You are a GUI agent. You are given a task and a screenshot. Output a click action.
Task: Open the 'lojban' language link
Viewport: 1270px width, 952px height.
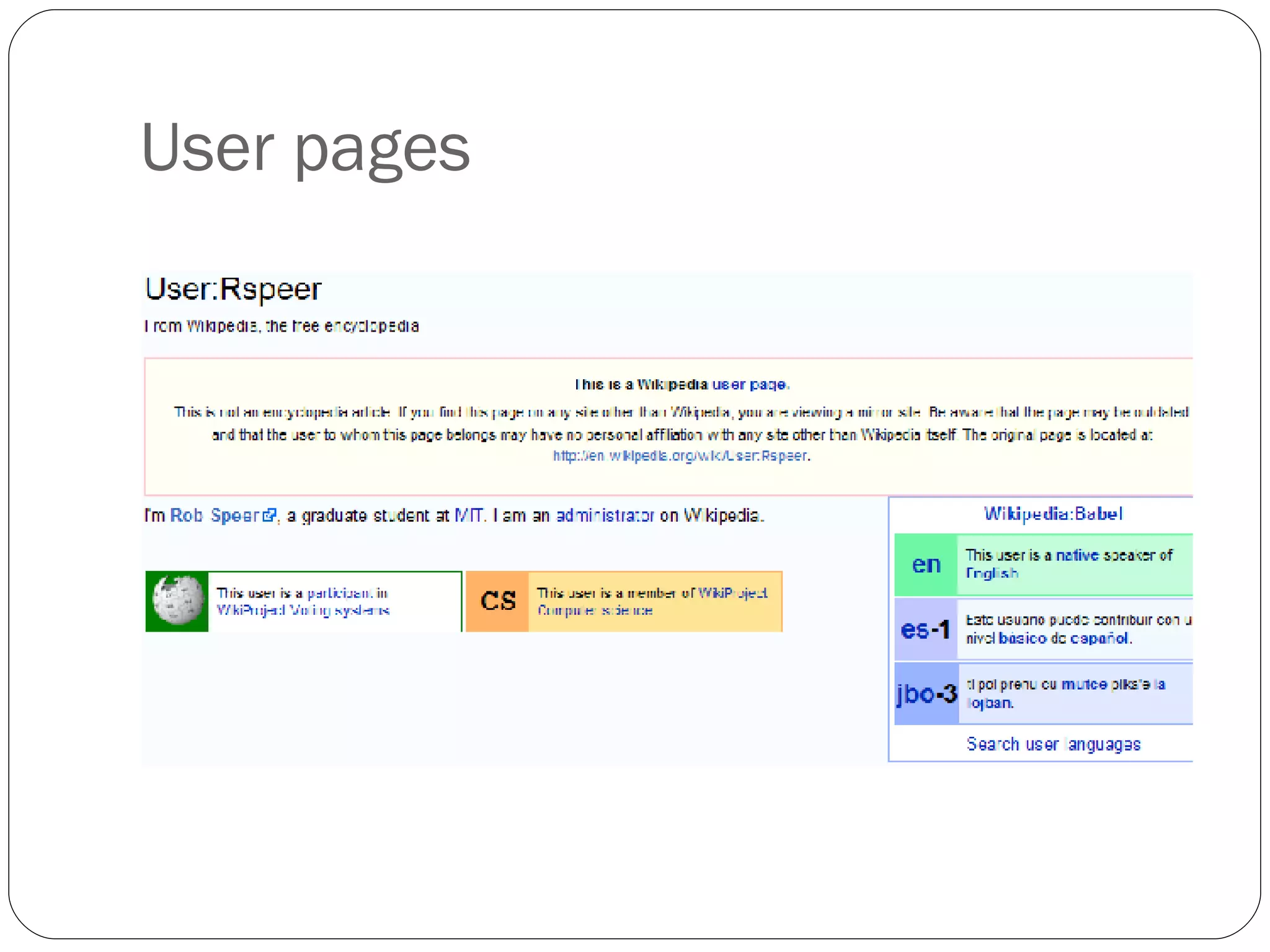point(990,703)
